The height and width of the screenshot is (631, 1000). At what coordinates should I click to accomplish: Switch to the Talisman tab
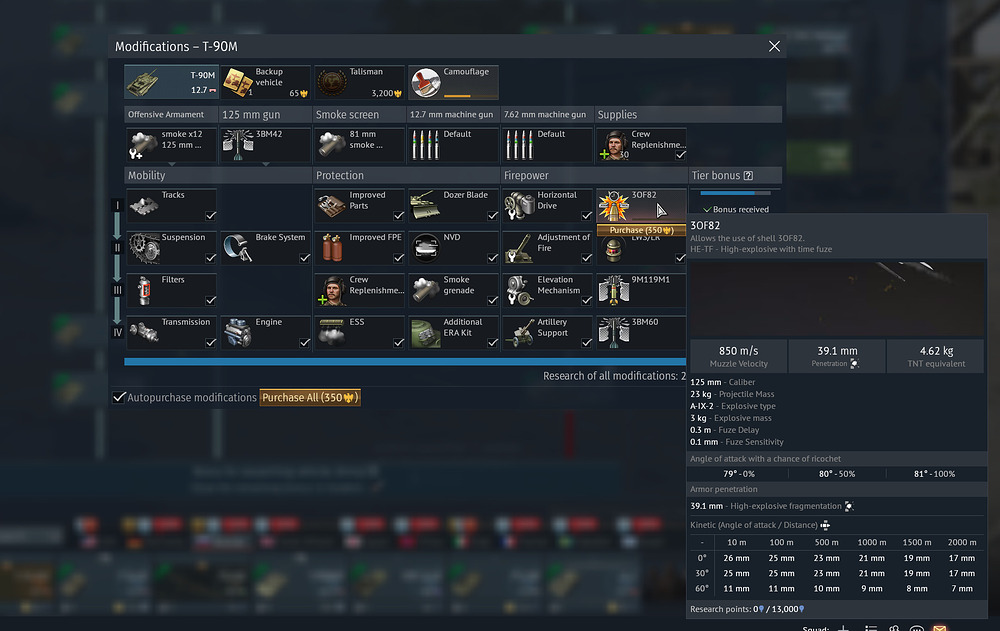click(359, 82)
